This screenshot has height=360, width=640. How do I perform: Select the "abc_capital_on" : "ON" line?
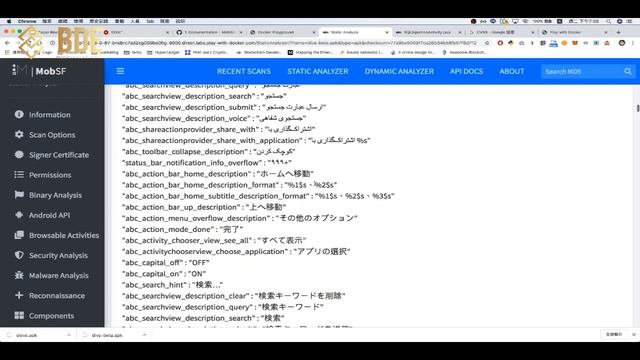tap(164, 273)
